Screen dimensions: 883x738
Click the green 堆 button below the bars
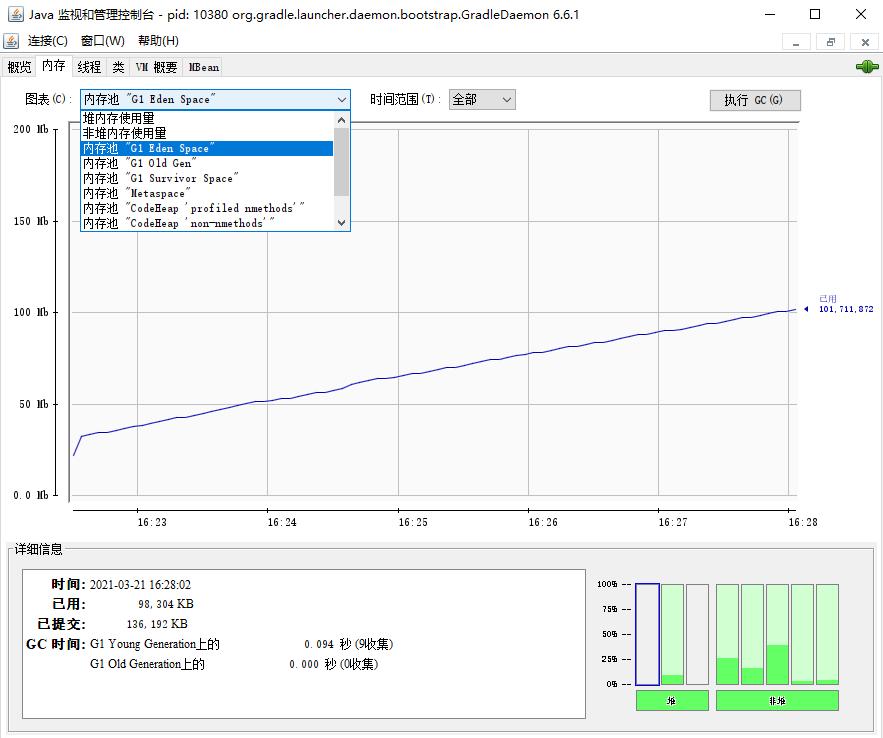(x=671, y=700)
